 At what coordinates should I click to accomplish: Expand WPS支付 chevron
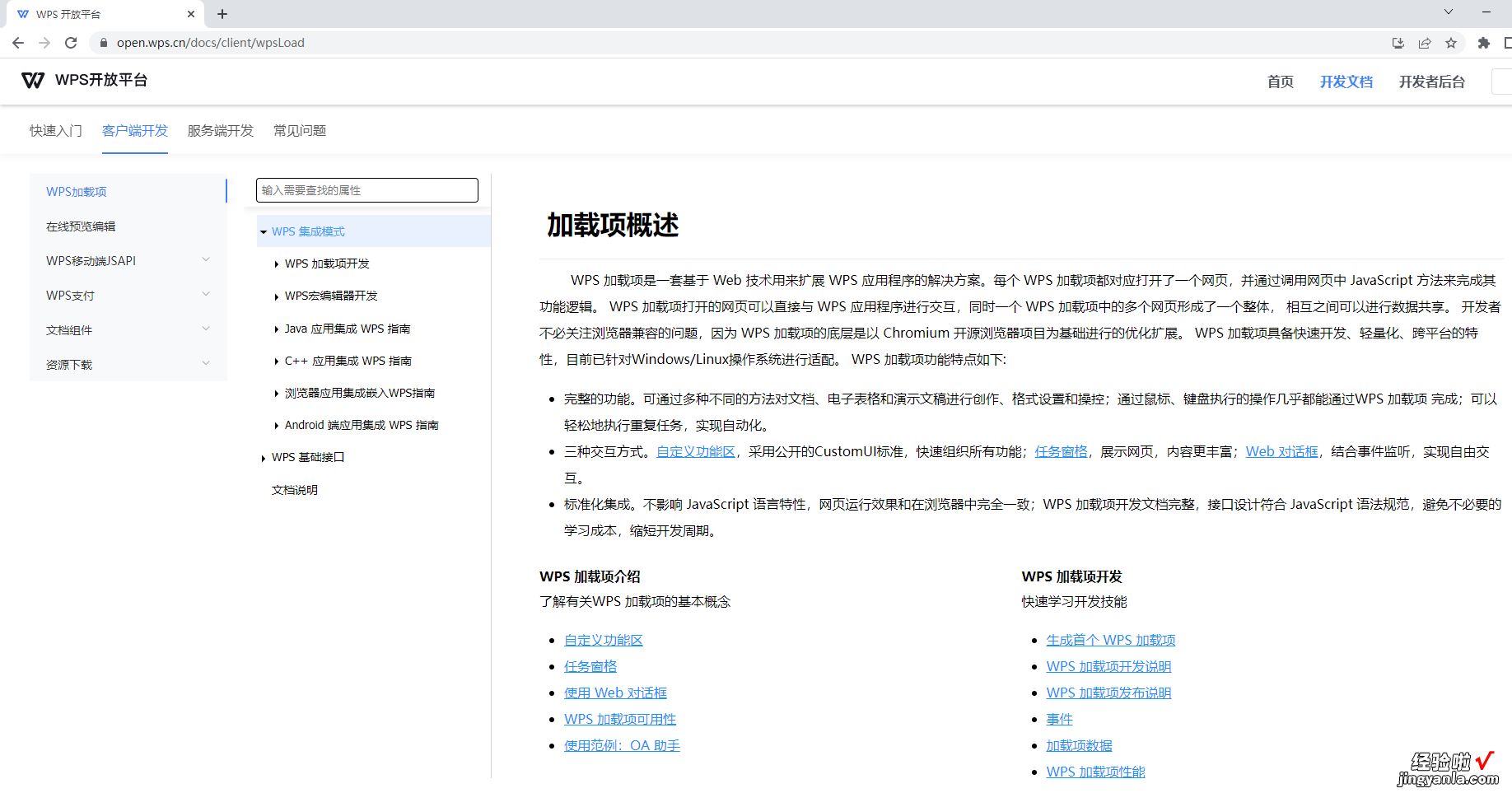[x=206, y=294]
